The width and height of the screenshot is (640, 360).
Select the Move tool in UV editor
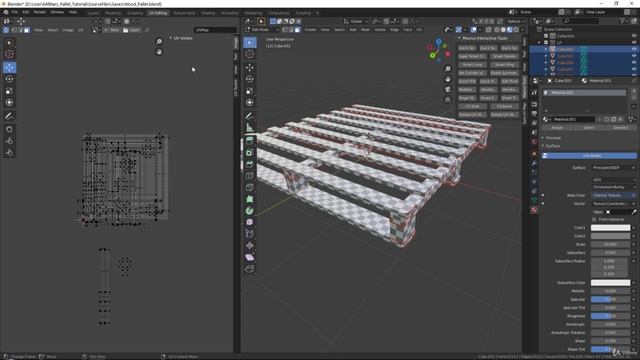point(9,68)
